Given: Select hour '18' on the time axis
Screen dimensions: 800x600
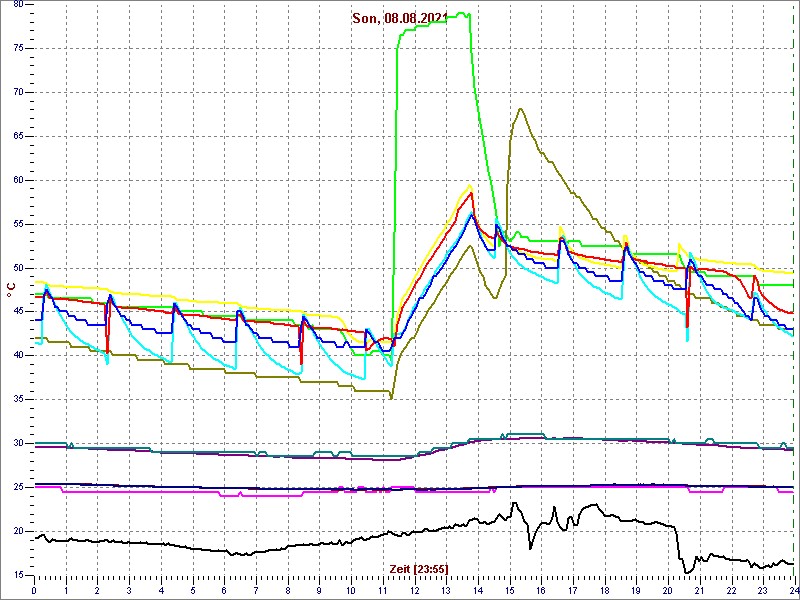Looking at the screenshot, I should [604, 590].
